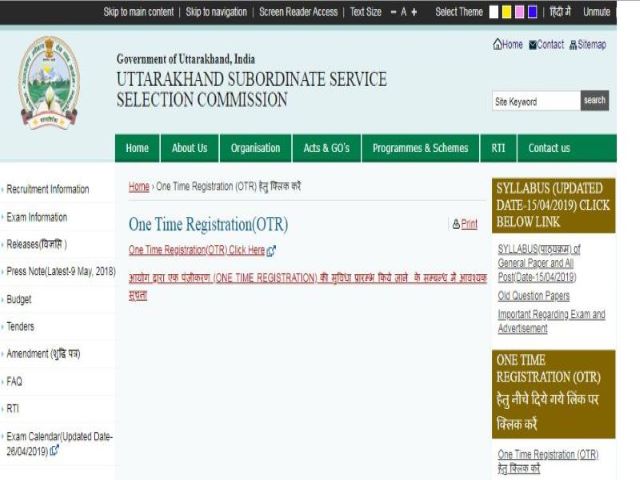This screenshot has height=480, width=640.
Task: Click external link icon beside Exam Calendar
Action: click(54, 451)
